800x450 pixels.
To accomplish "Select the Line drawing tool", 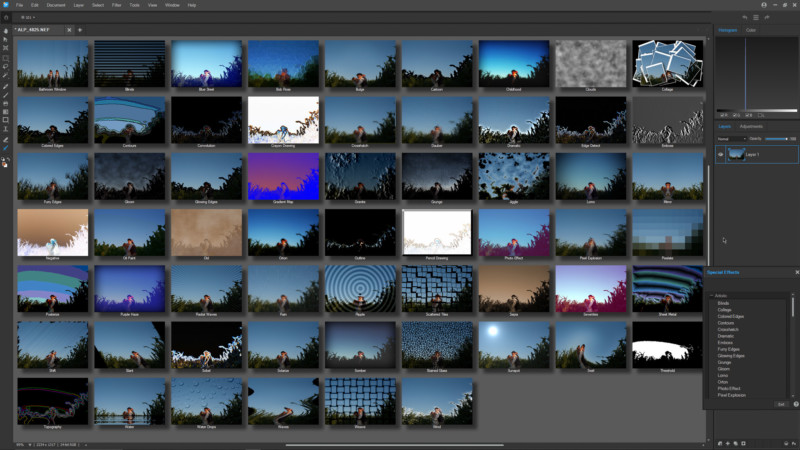I will click(6, 95).
